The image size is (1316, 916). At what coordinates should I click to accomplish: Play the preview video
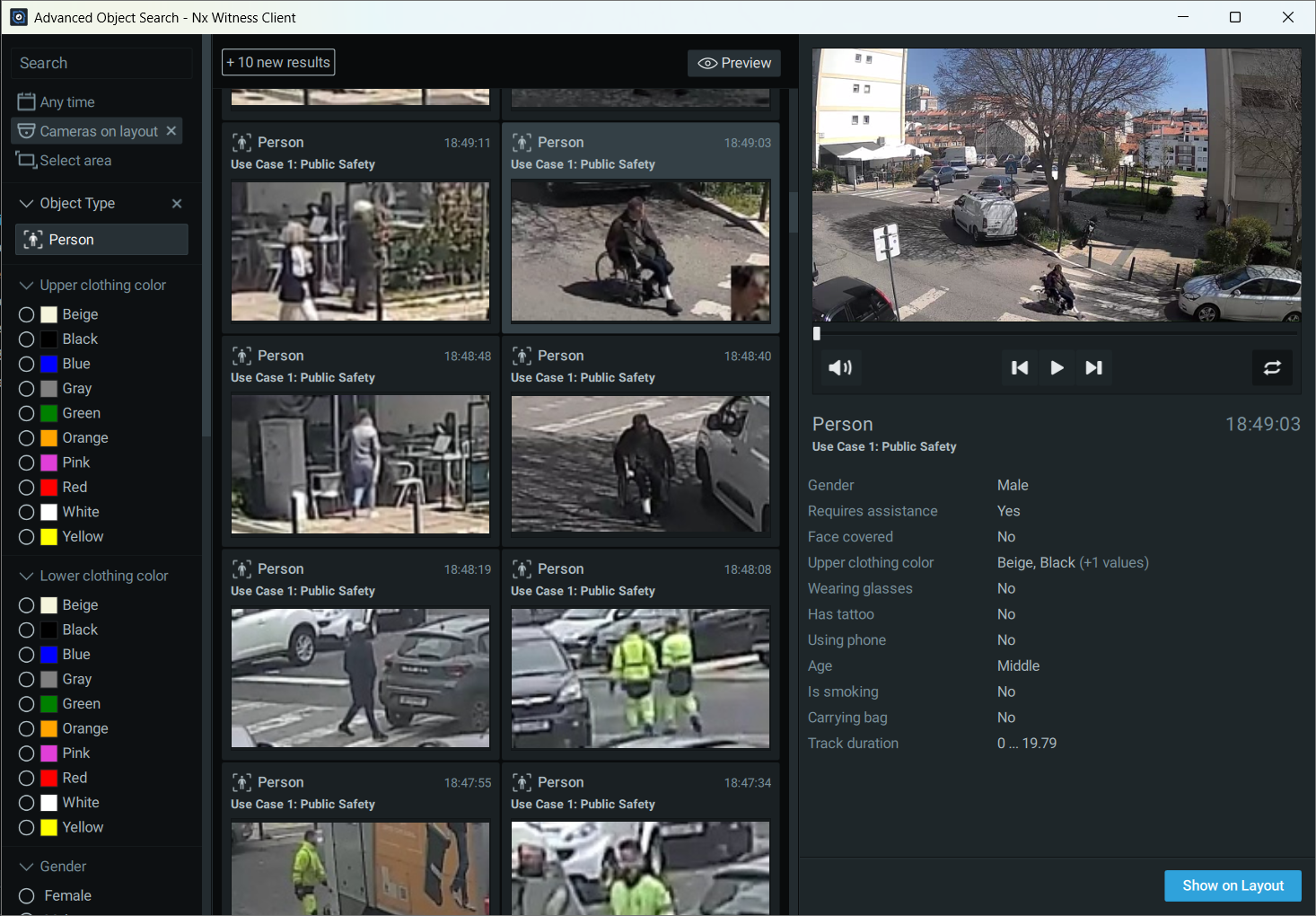pyautogui.click(x=1057, y=367)
